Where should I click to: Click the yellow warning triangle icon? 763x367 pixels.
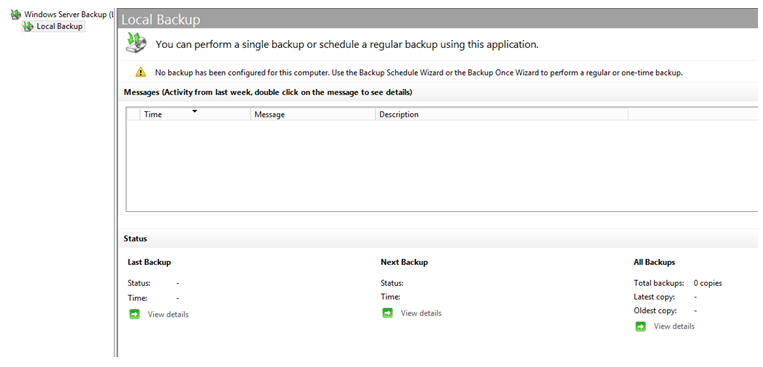click(140, 73)
